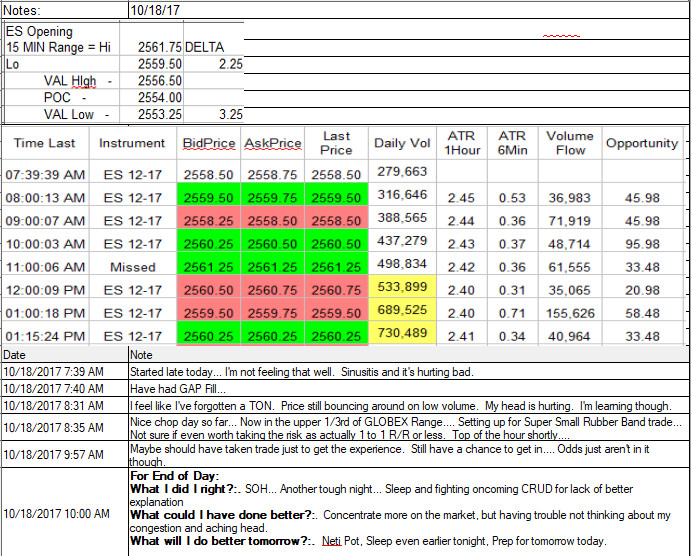The image size is (691, 556).
Task: Select the 'For End of Day:' heading
Action: pyautogui.click(x=175, y=476)
